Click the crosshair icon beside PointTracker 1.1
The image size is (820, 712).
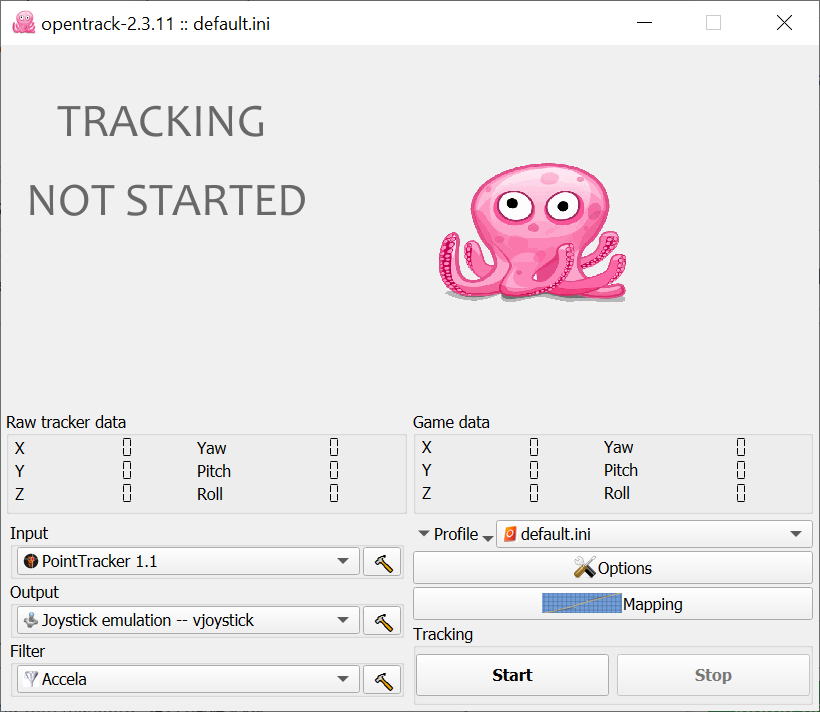point(29,561)
